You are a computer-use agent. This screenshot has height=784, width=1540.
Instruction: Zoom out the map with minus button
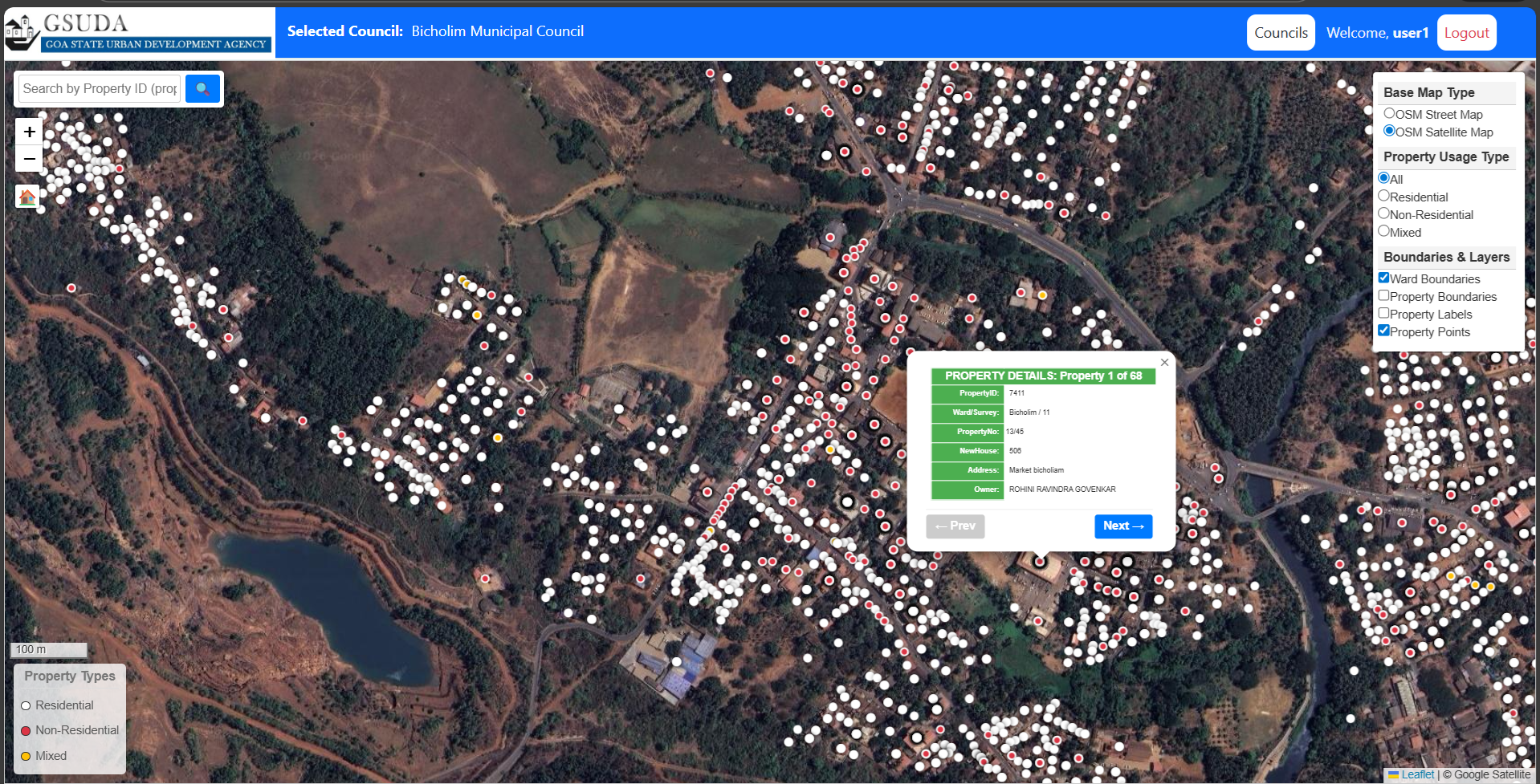click(x=30, y=159)
